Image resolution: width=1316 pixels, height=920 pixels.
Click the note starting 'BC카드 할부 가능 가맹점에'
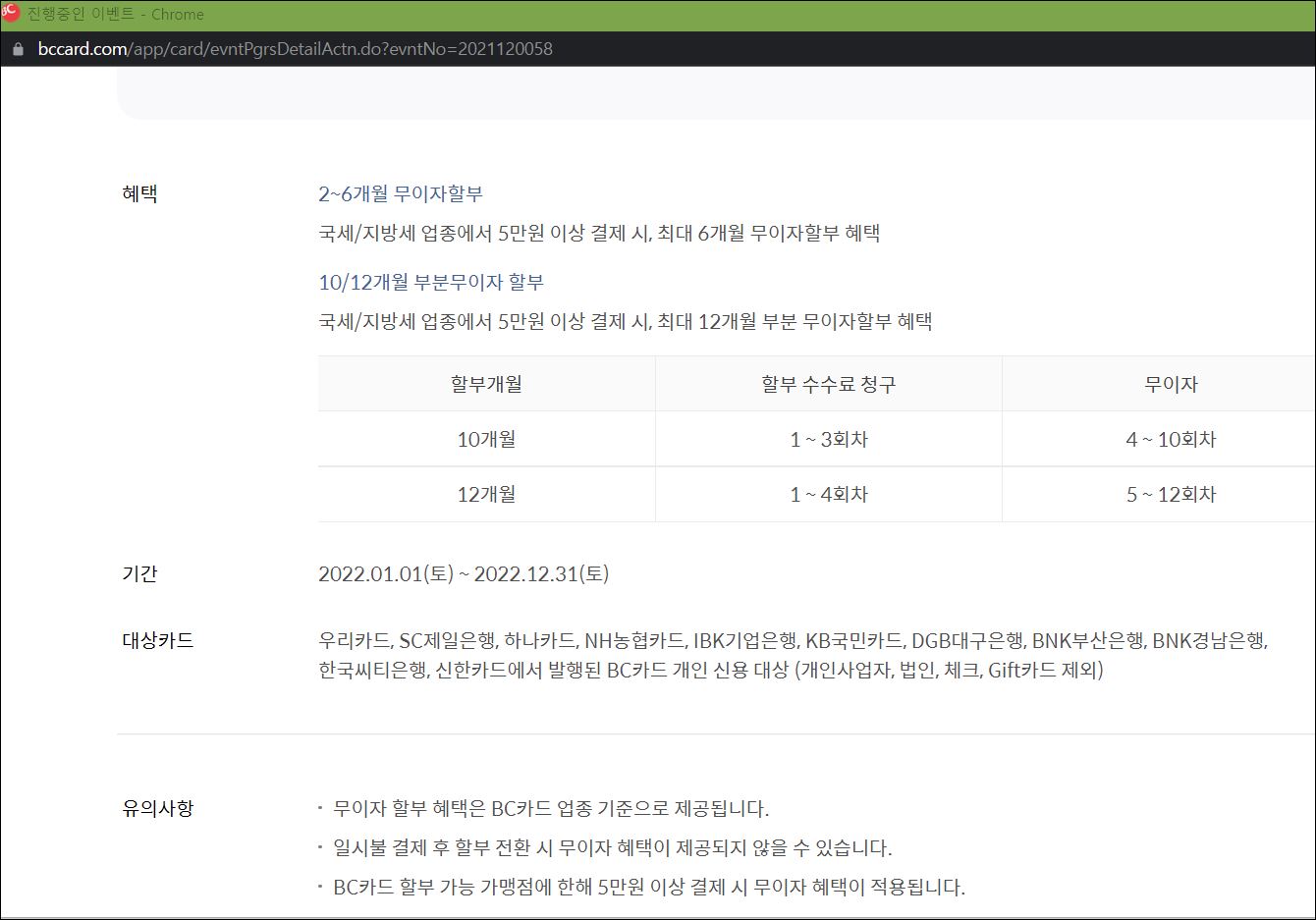coord(649,887)
